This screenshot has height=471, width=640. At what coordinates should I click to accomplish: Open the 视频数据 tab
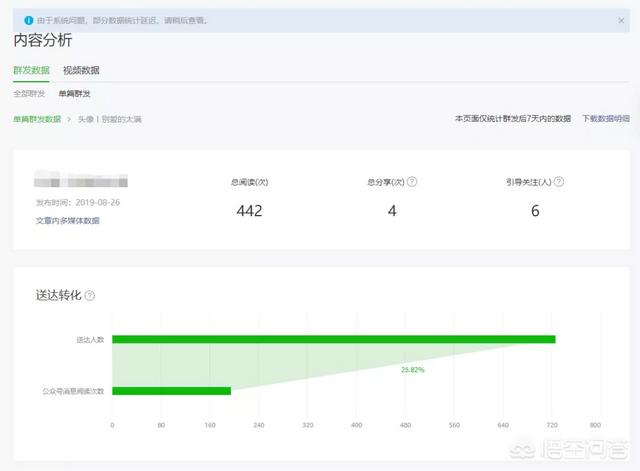tap(81, 70)
